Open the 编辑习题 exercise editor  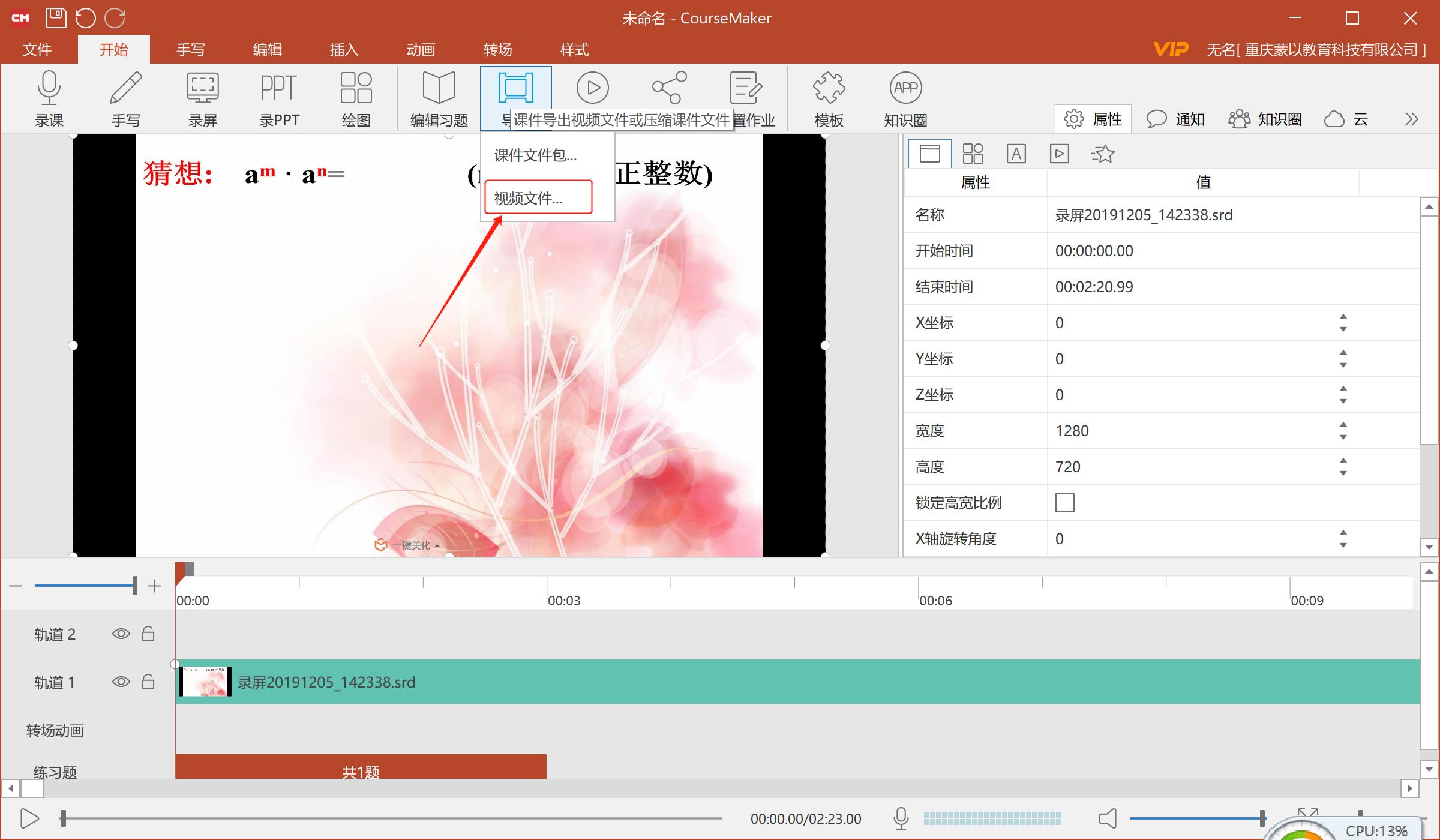point(439,99)
